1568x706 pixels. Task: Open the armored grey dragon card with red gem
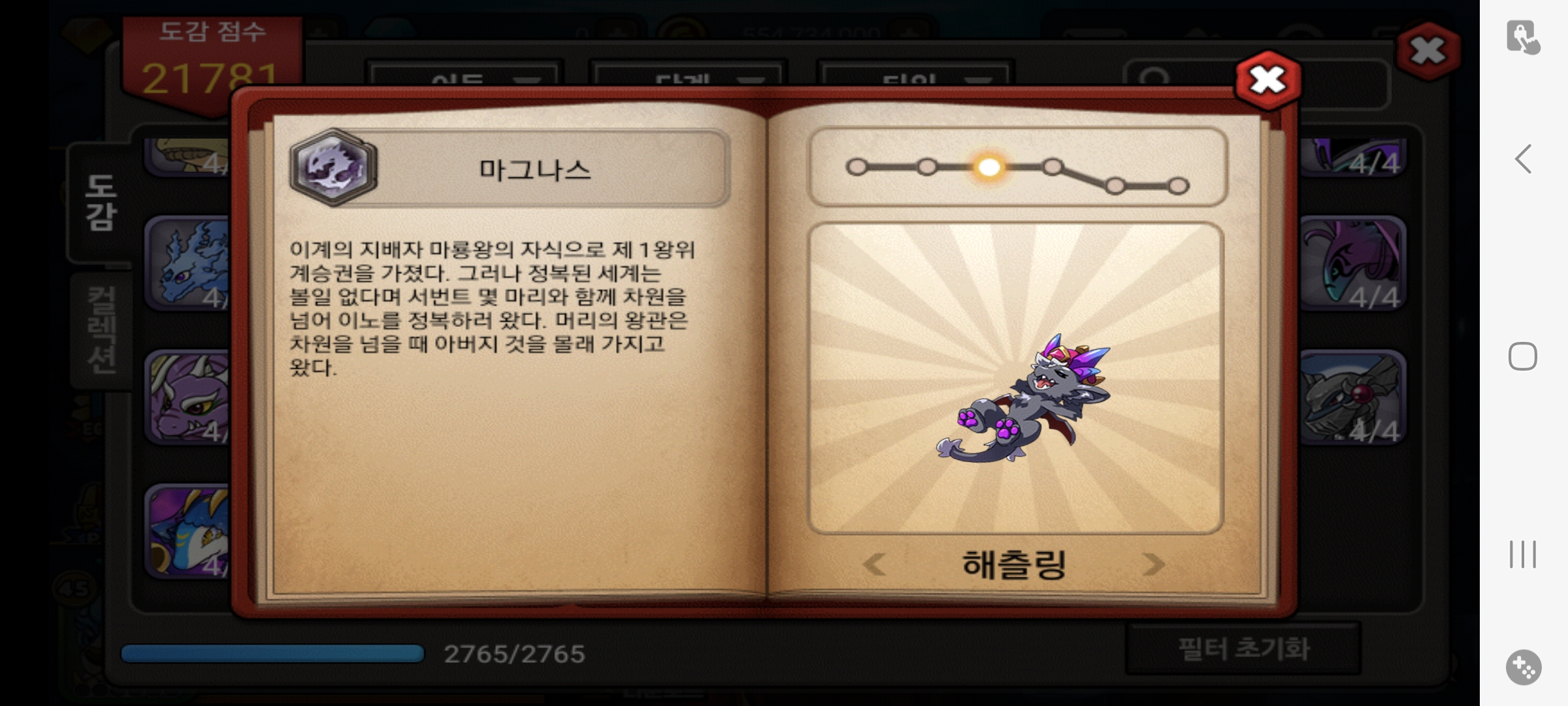click(1352, 397)
